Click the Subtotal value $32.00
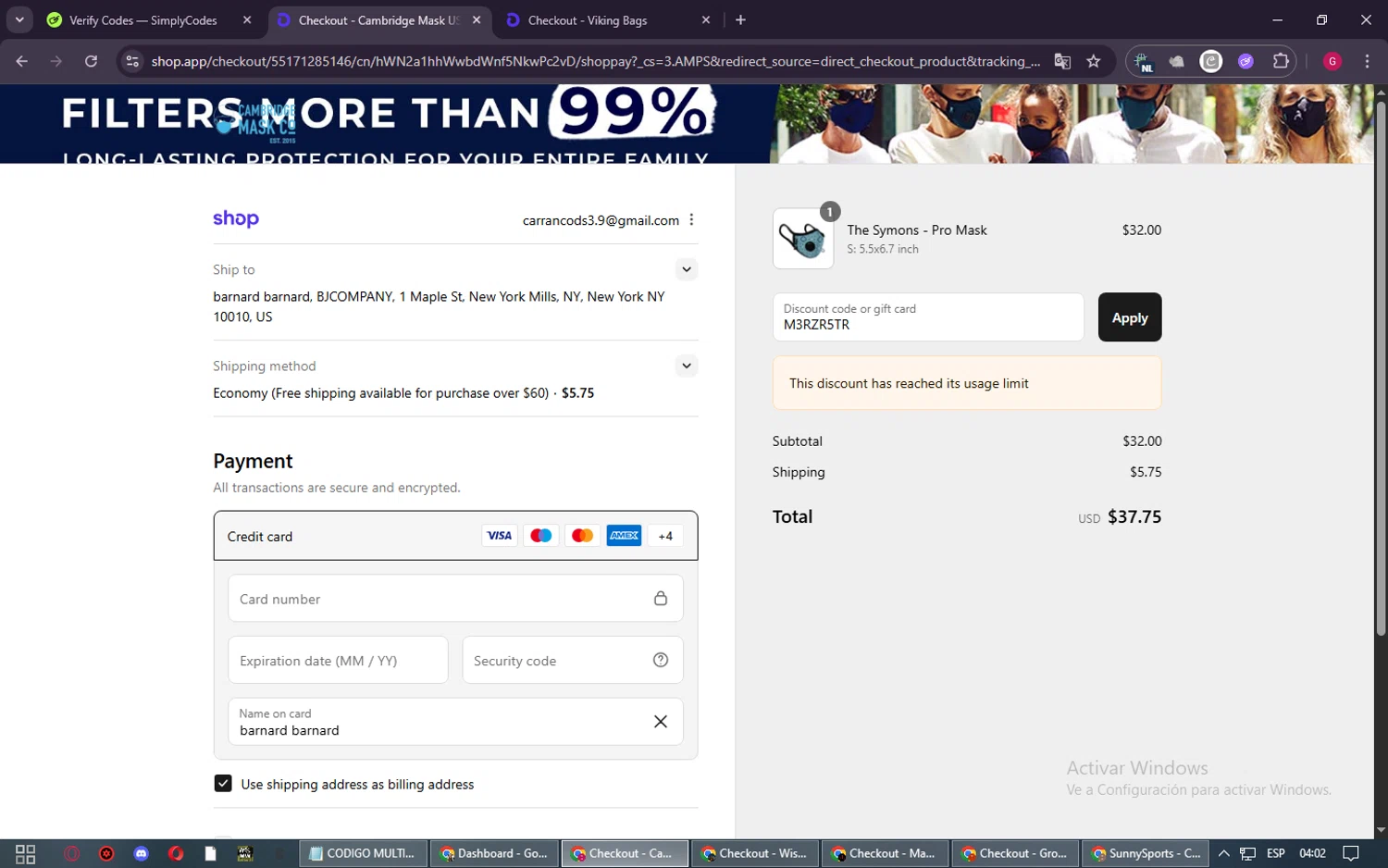 tap(1142, 441)
